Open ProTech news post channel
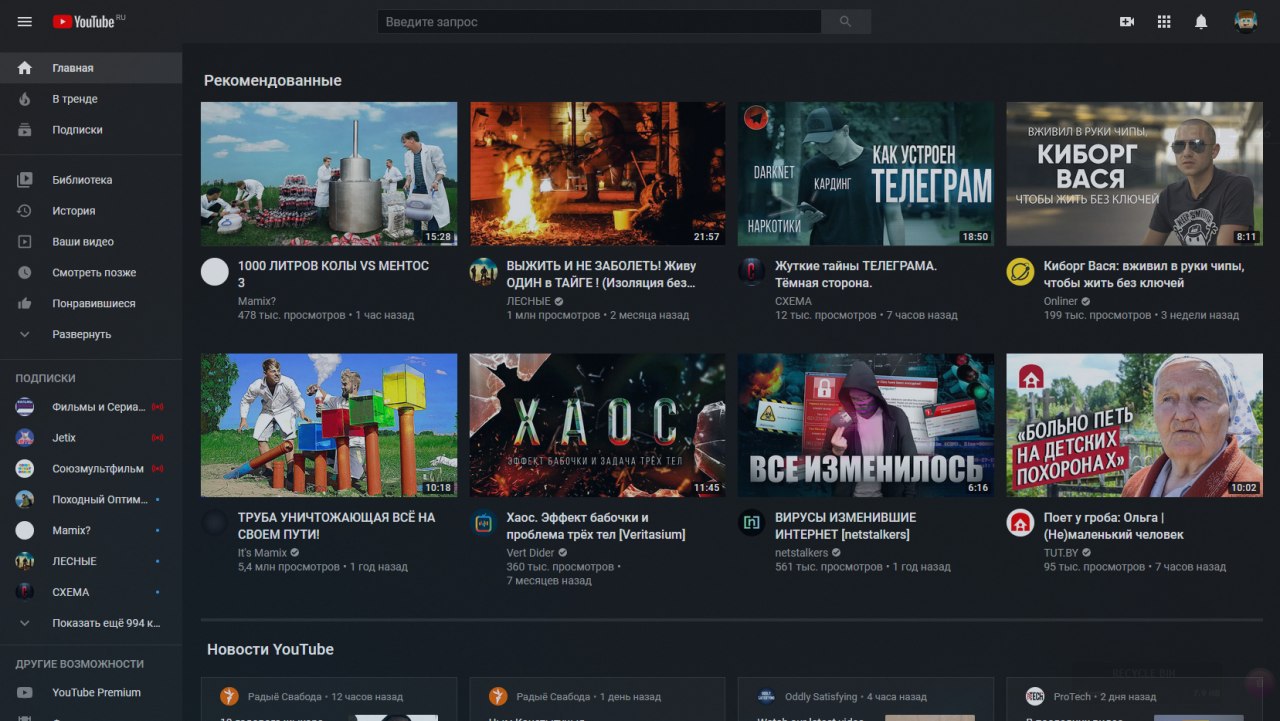1280x721 pixels. pos(1074,697)
